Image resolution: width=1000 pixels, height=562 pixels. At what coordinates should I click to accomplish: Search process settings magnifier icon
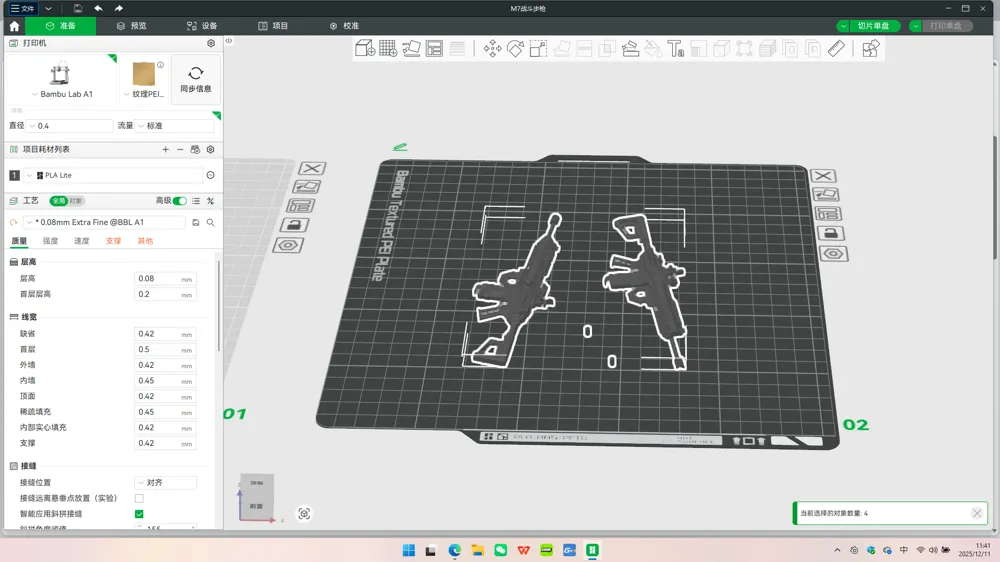click(x=210, y=223)
